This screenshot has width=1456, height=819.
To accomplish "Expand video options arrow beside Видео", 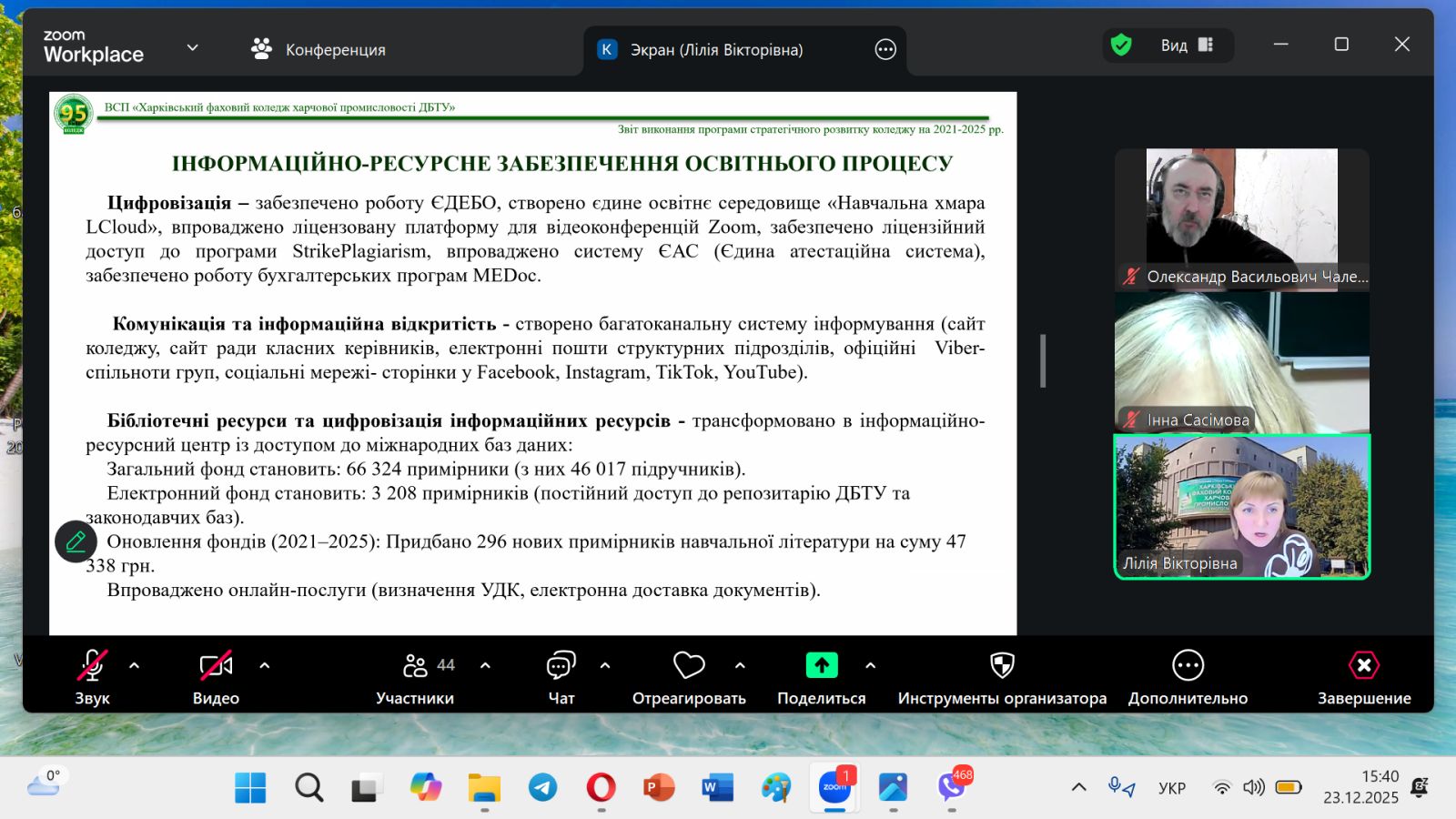I will point(265,665).
